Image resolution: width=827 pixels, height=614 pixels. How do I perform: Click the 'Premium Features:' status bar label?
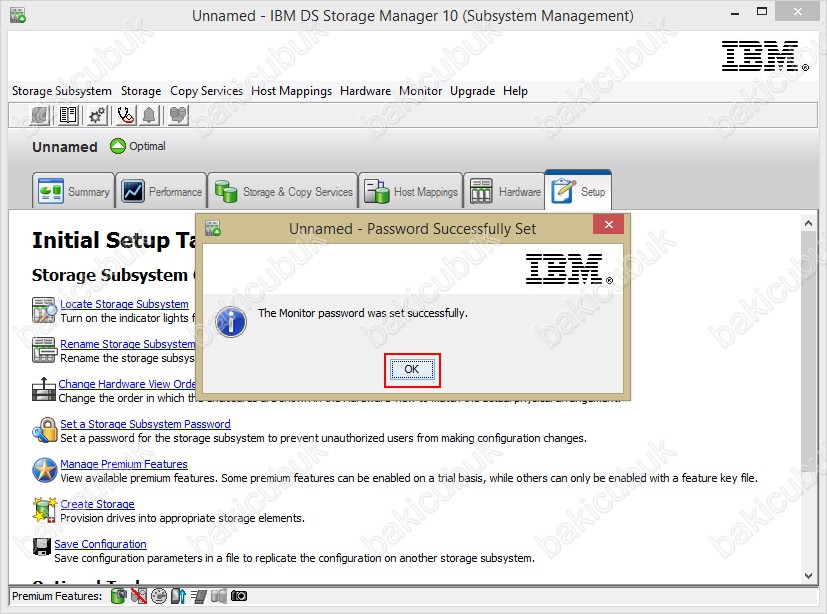point(57,596)
